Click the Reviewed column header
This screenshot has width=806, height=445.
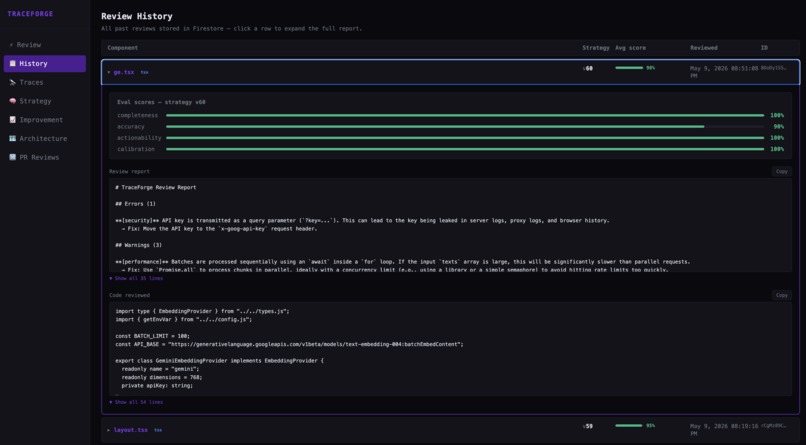pos(704,48)
